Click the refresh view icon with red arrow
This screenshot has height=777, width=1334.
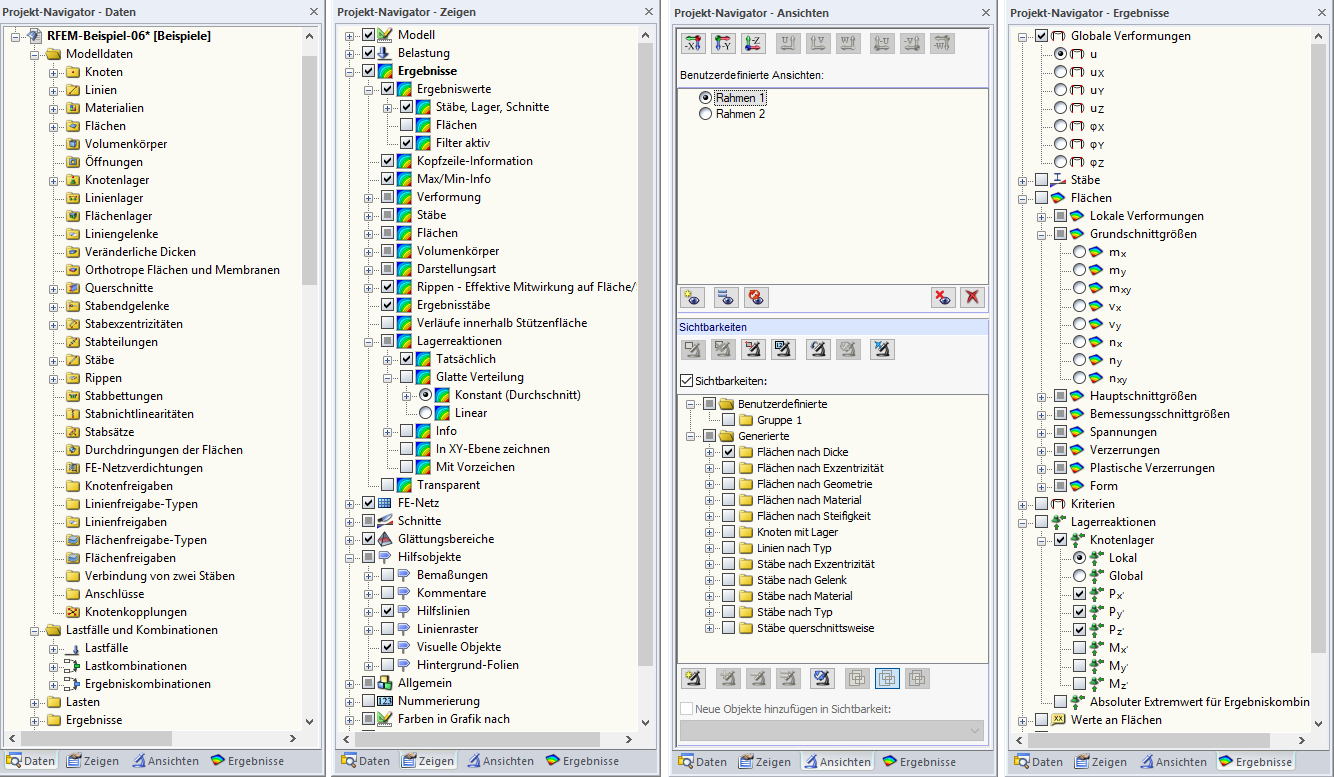click(755, 297)
